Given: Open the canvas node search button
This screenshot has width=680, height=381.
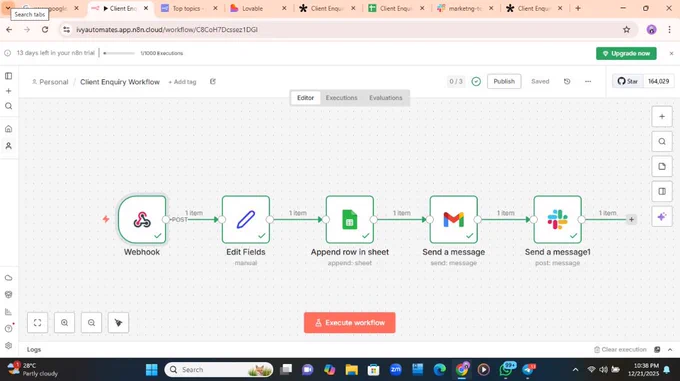Looking at the screenshot, I should [x=662, y=141].
